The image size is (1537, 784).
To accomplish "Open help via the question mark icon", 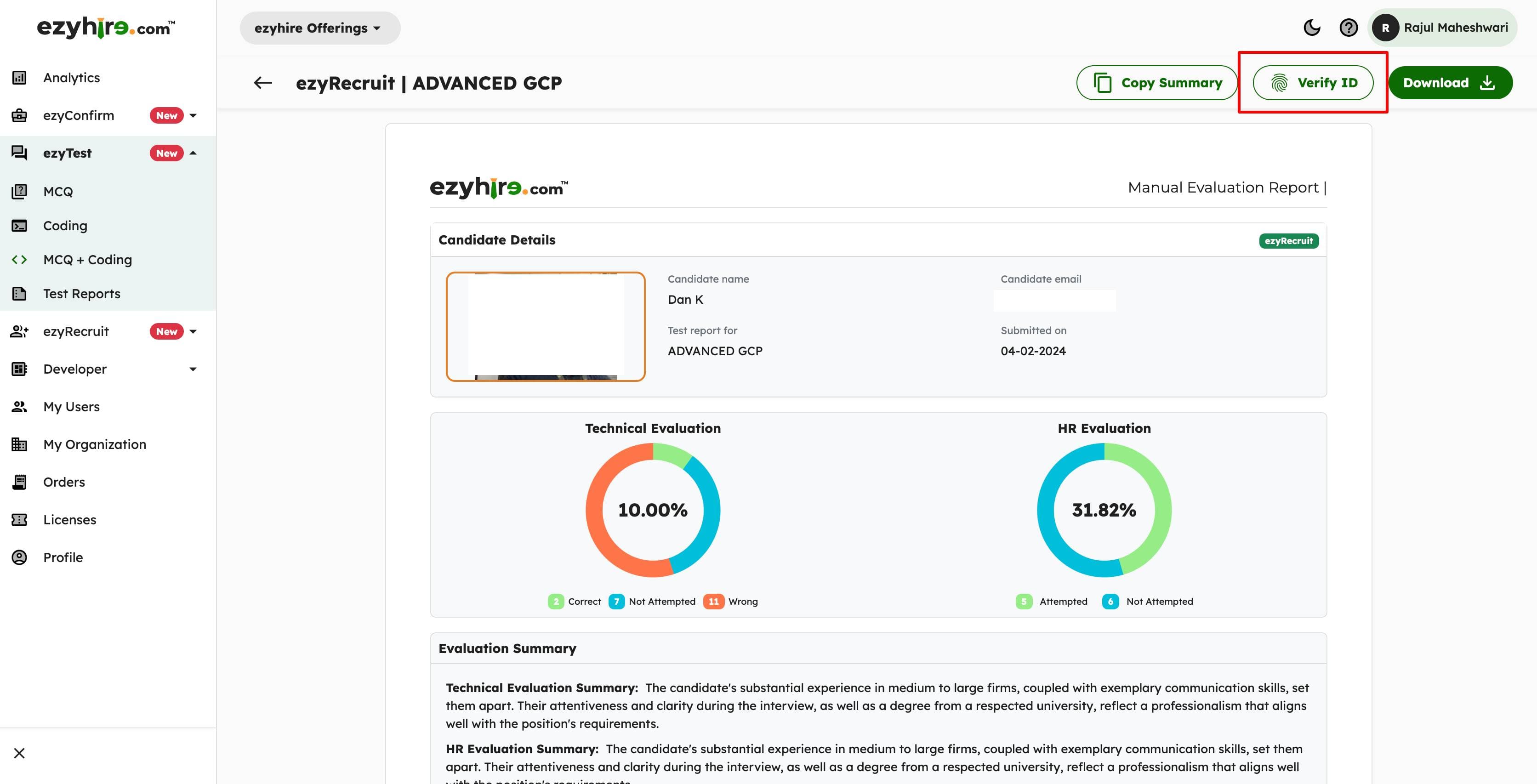I will pos(1349,28).
